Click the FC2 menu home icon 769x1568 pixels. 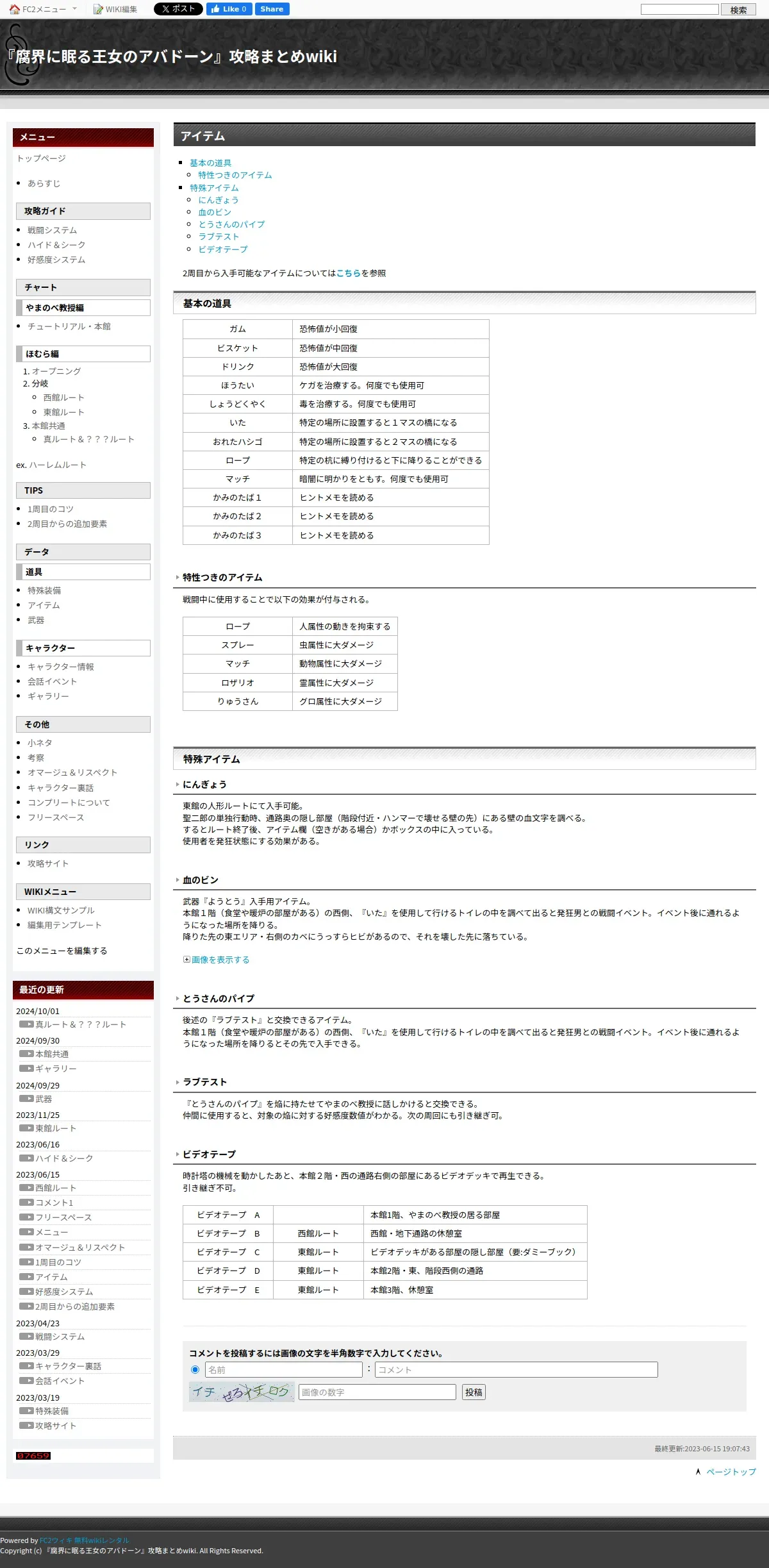click(15, 9)
